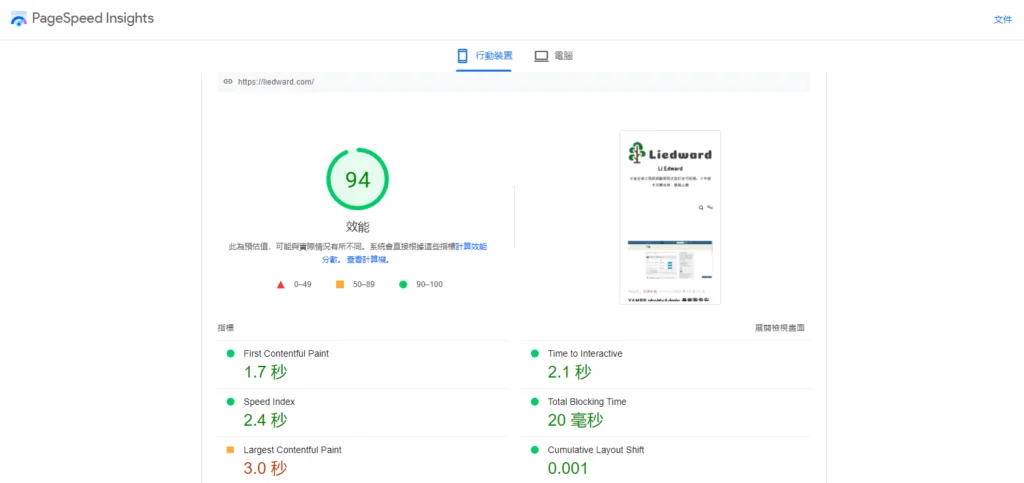Select the mobile phone icon tab
This screenshot has width=1024, height=483.
(462, 56)
